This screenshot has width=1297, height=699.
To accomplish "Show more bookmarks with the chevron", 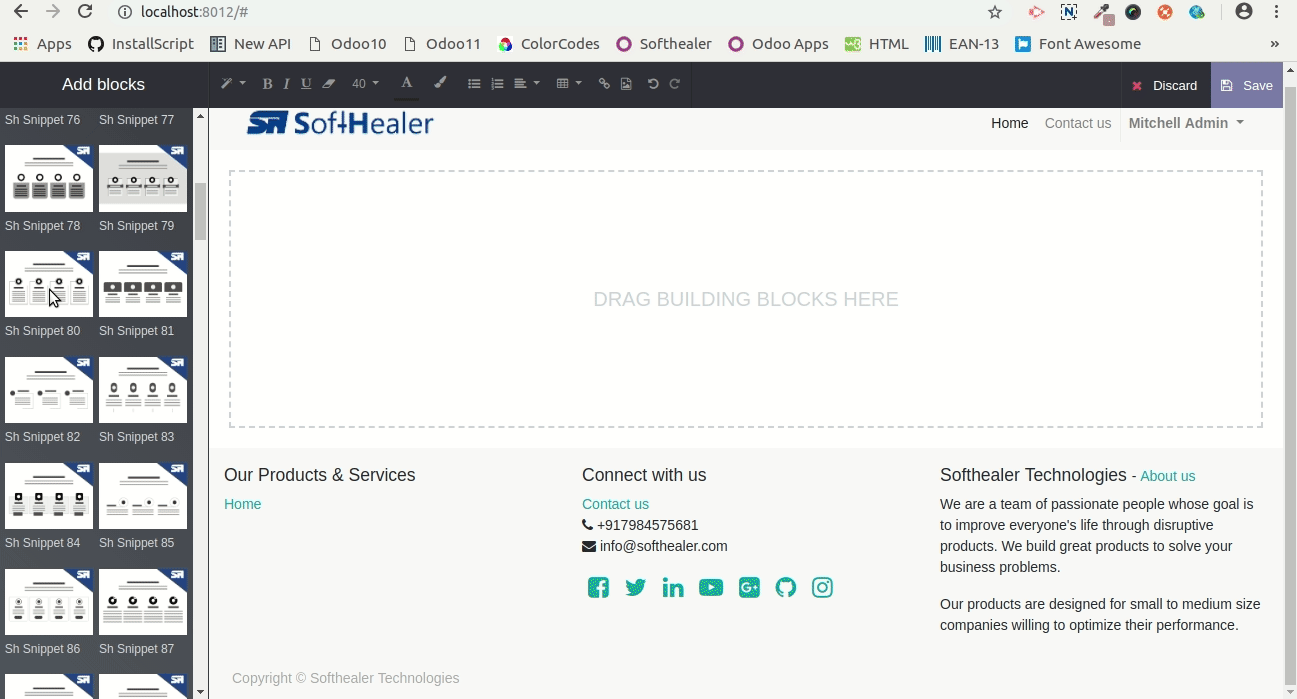I will coord(1274,44).
